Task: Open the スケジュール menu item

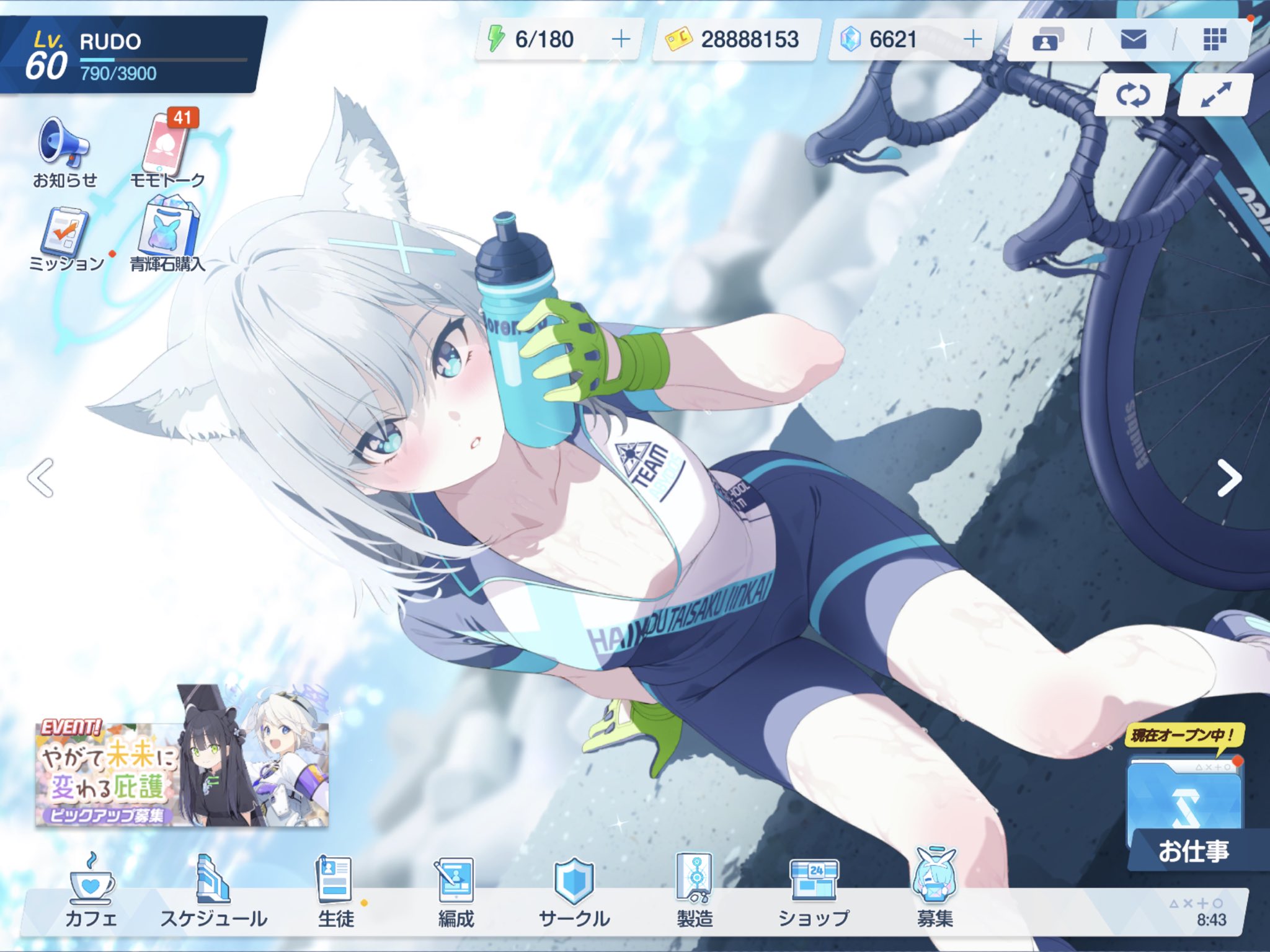Action: click(x=213, y=892)
